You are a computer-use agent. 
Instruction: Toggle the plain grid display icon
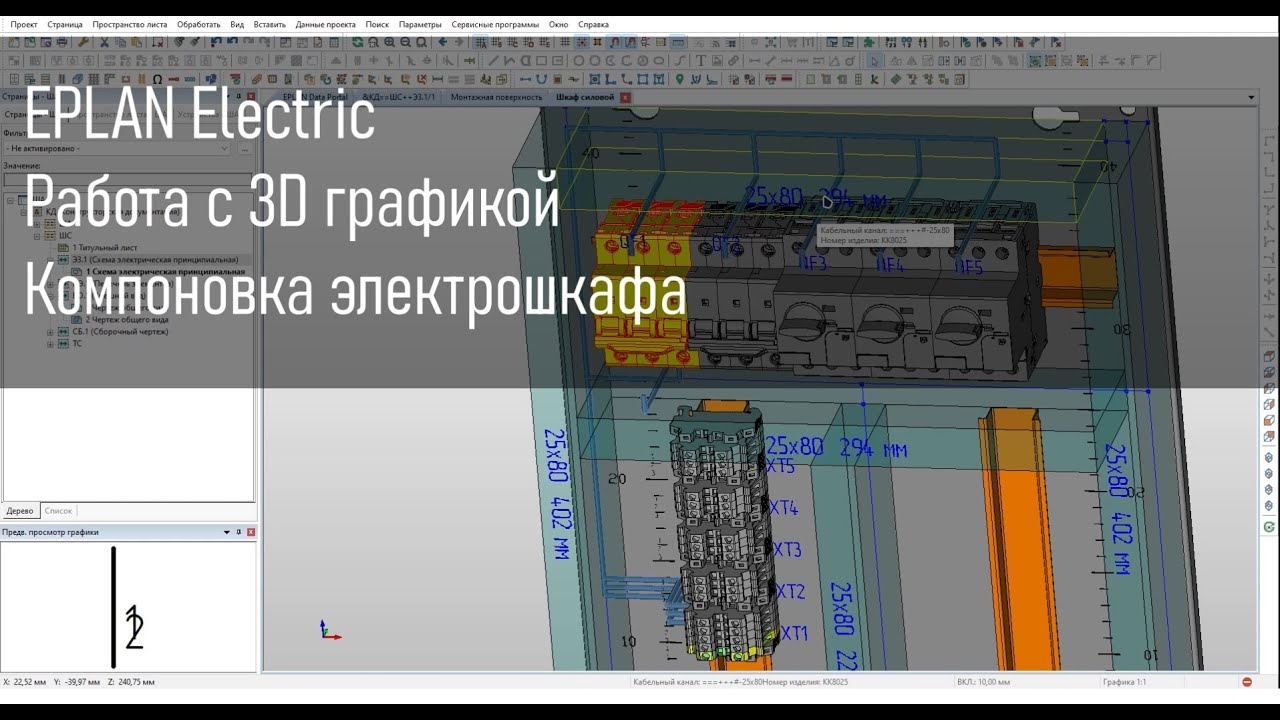[x=564, y=42]
